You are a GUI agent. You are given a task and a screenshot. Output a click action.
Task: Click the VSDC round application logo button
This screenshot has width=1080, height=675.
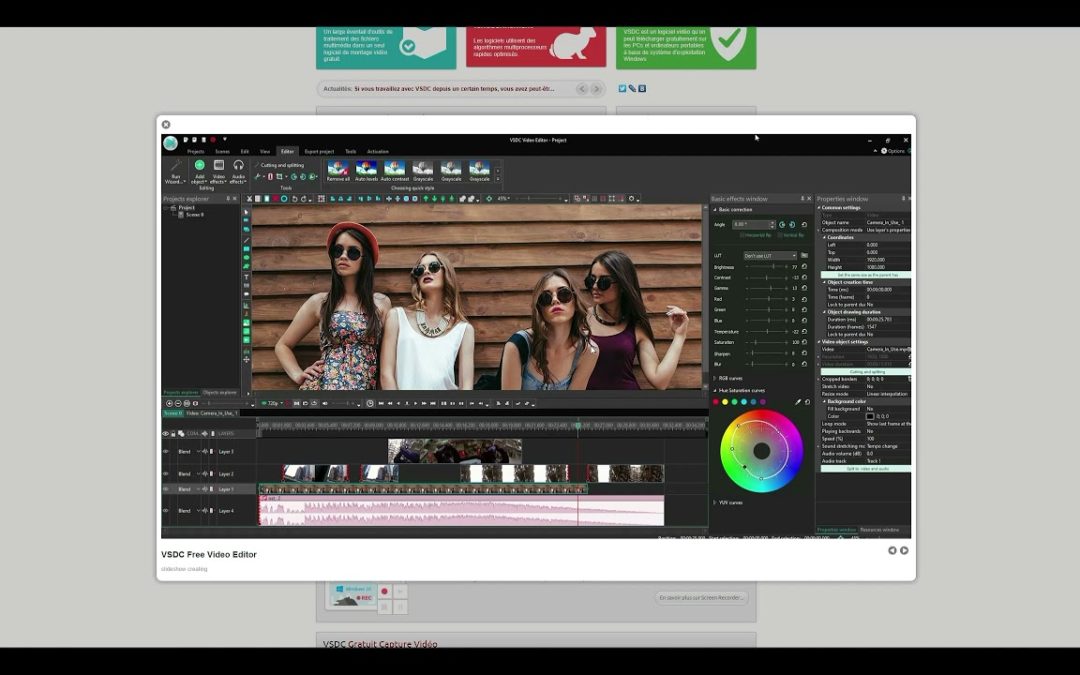point(170,143)
